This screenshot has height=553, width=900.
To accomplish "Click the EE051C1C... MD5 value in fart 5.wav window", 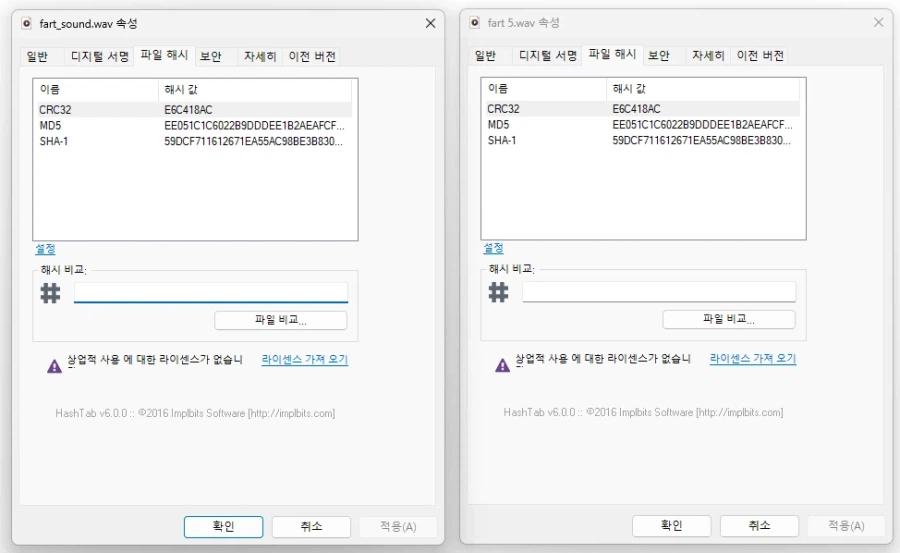I will tap(703, 124).
